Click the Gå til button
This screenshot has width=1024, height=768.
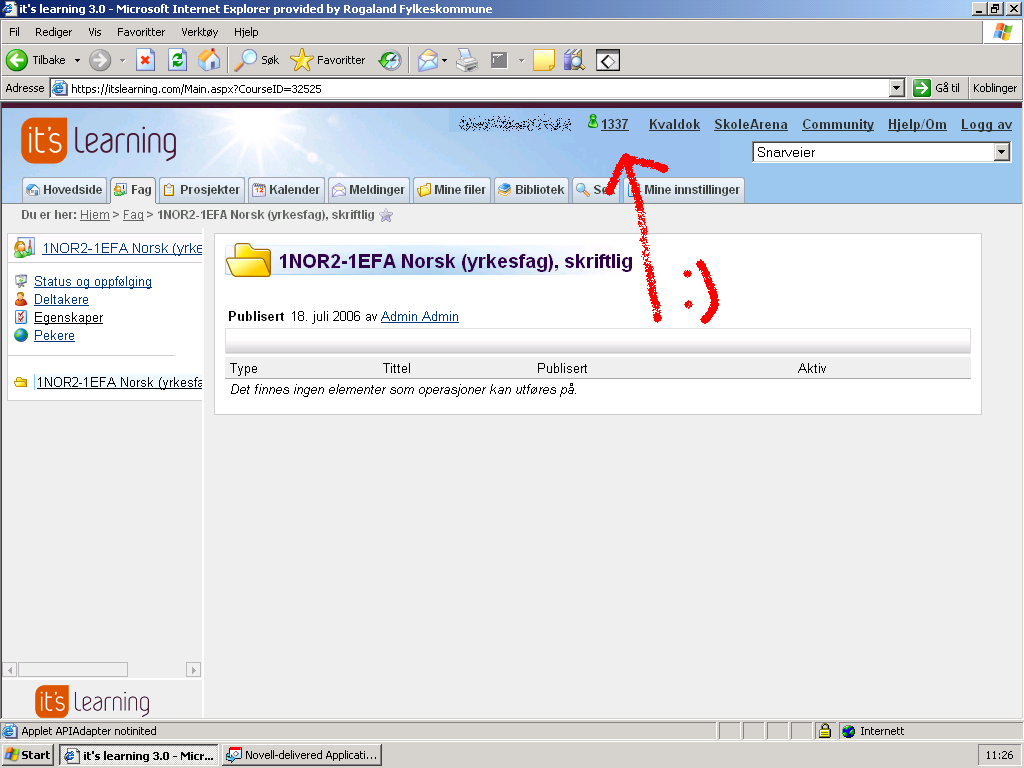937,88
